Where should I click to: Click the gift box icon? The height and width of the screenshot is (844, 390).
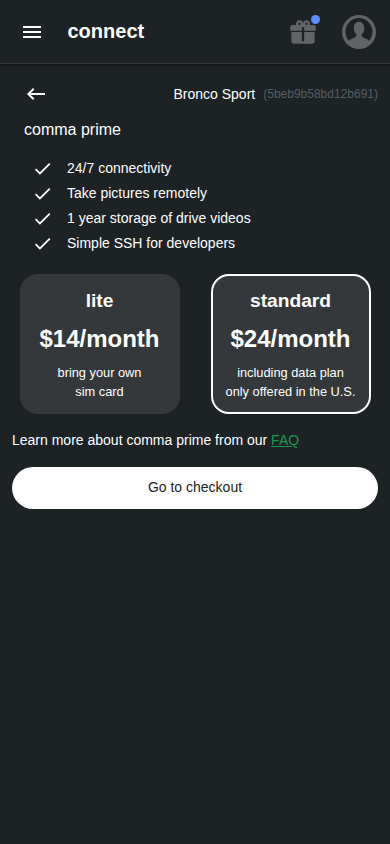tap(303, 32)
